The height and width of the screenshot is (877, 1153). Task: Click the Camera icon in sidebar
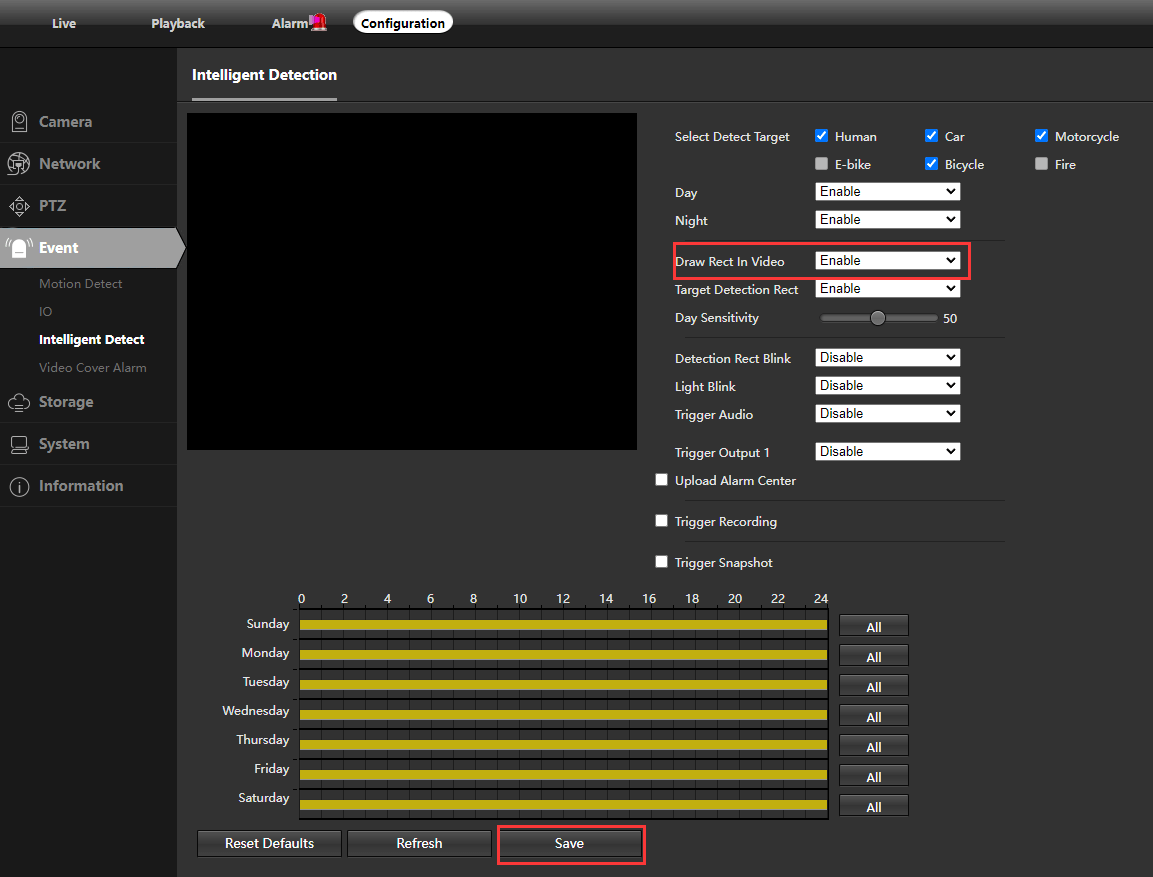[x=19, y=122]
